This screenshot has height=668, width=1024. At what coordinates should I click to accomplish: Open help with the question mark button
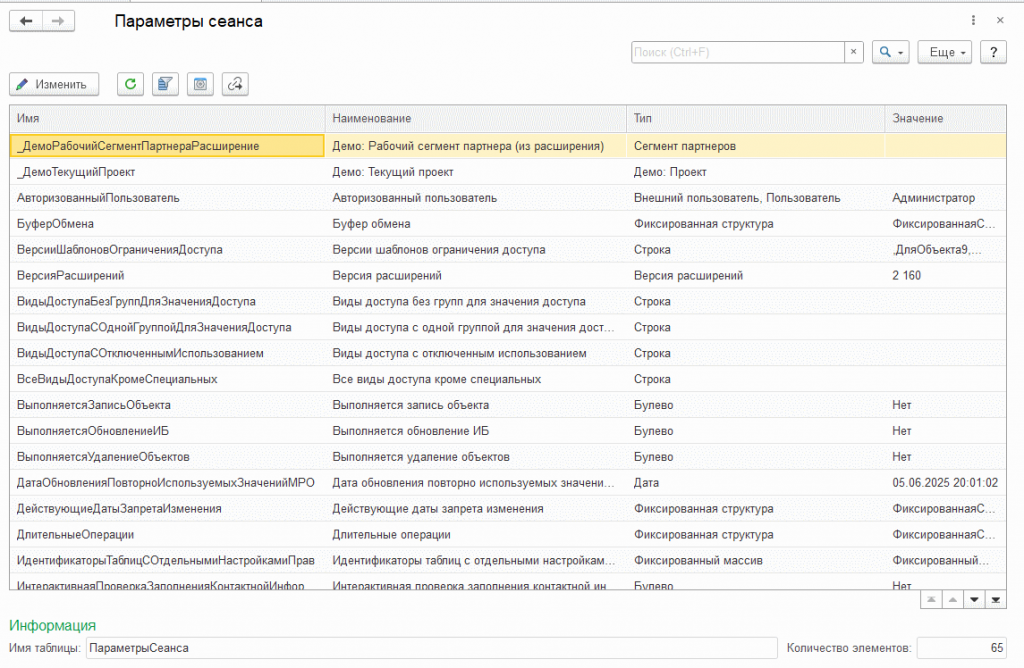[993, 52]
